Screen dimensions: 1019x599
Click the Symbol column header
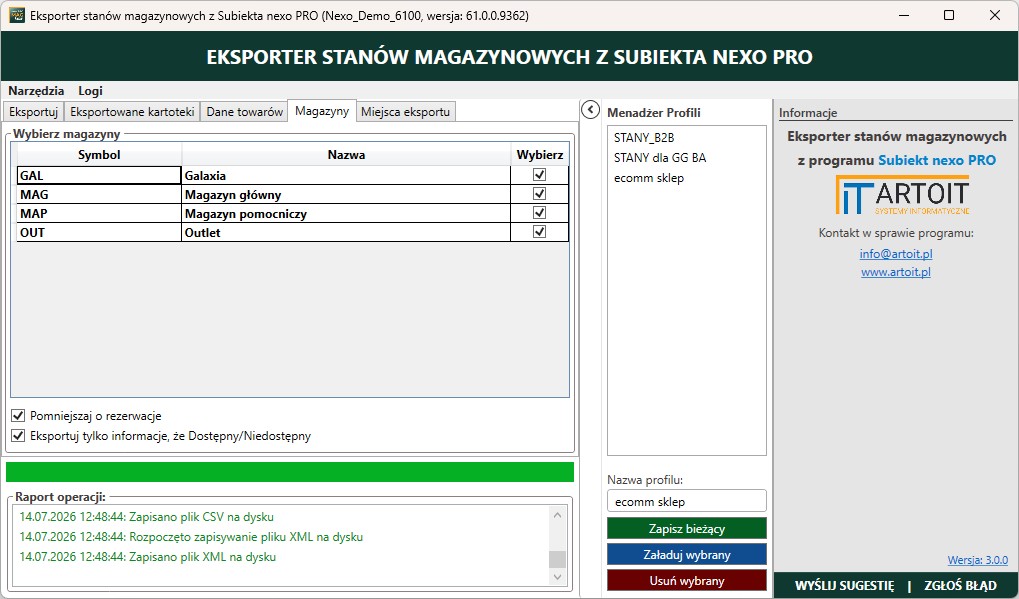click(x=99, y=155)
